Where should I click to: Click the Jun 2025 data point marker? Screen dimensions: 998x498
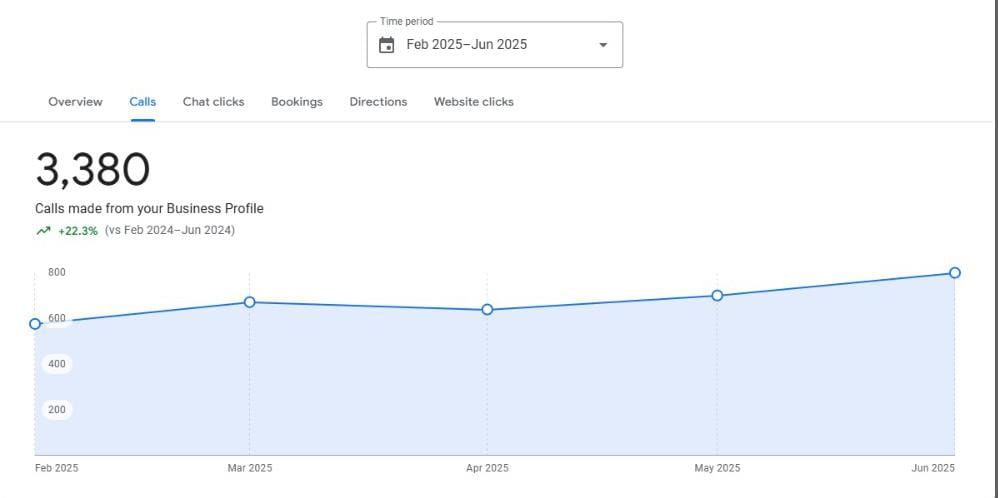[x=955, y=273]
